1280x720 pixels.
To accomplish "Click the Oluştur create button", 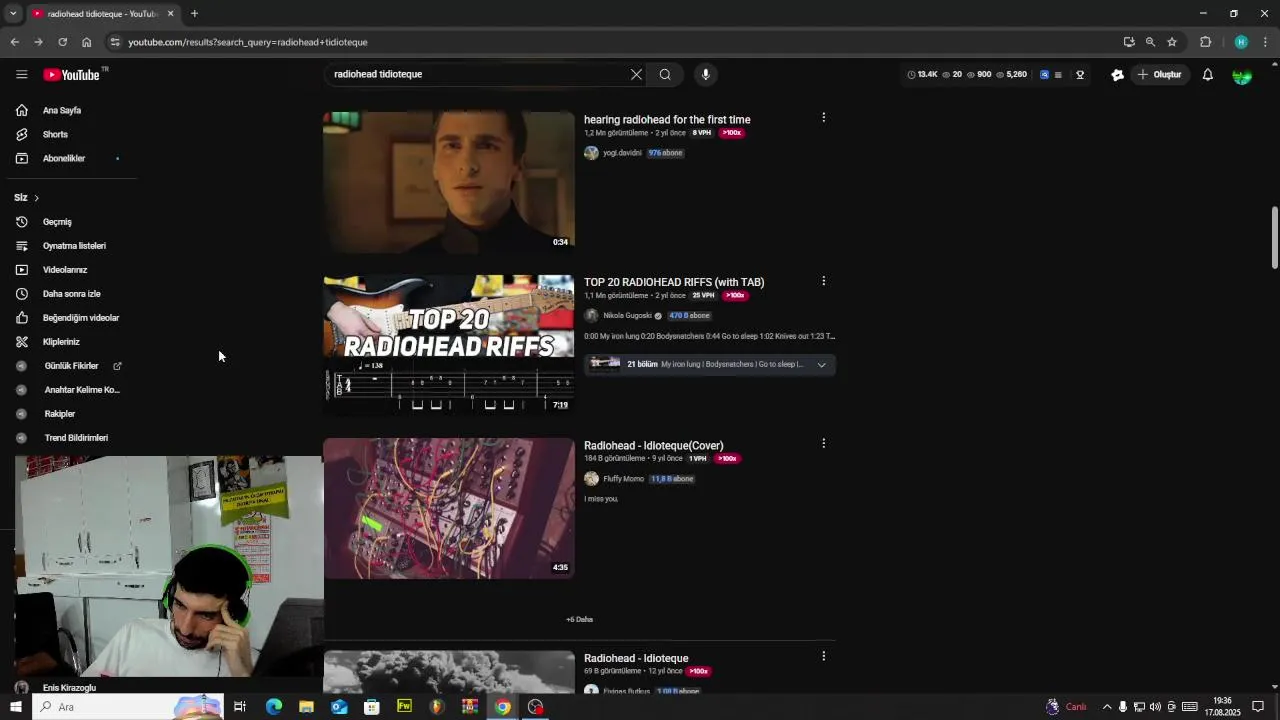I will click(1160, 75).
